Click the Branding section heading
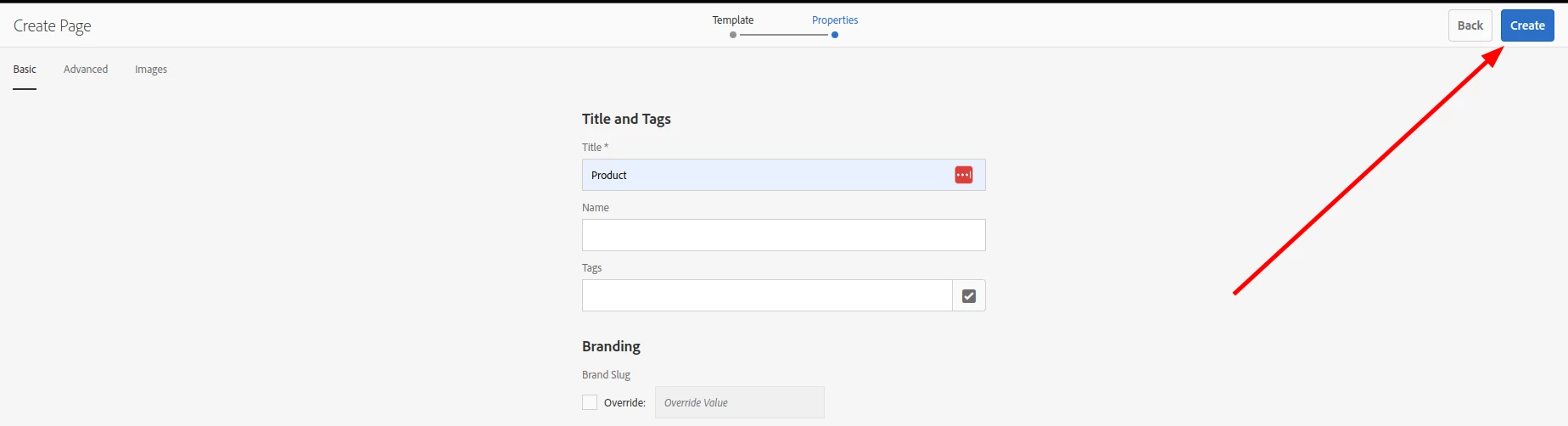1568x426 pixels. (x=611, y=346)
